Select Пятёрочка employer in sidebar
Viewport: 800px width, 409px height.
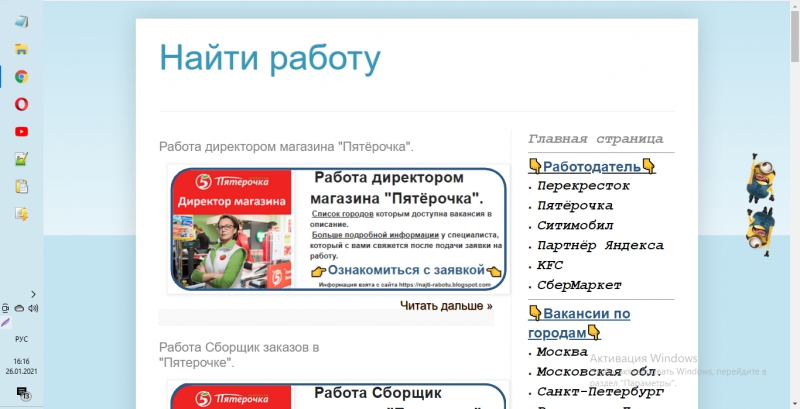pos(575,206)
